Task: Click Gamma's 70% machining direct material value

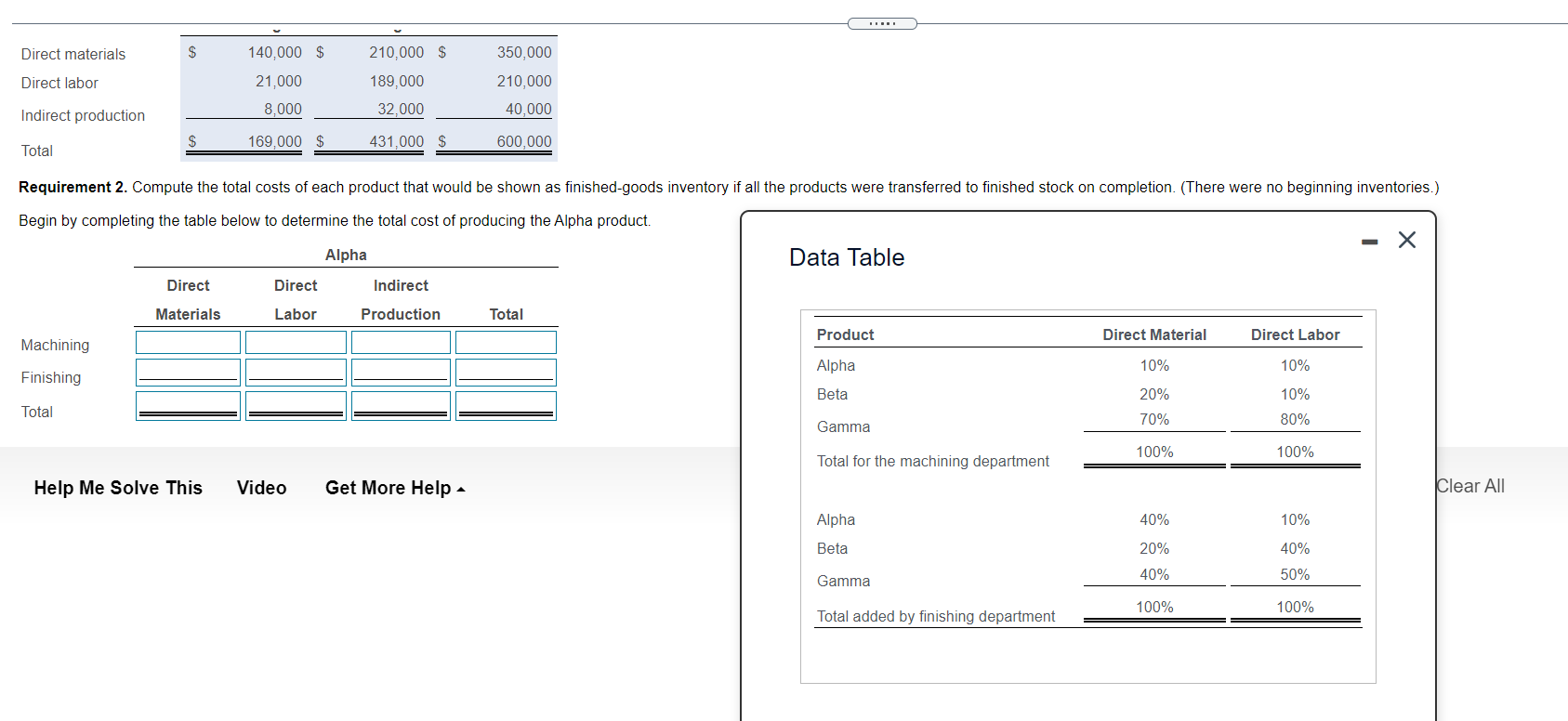Action: (x=1154, y=420)
